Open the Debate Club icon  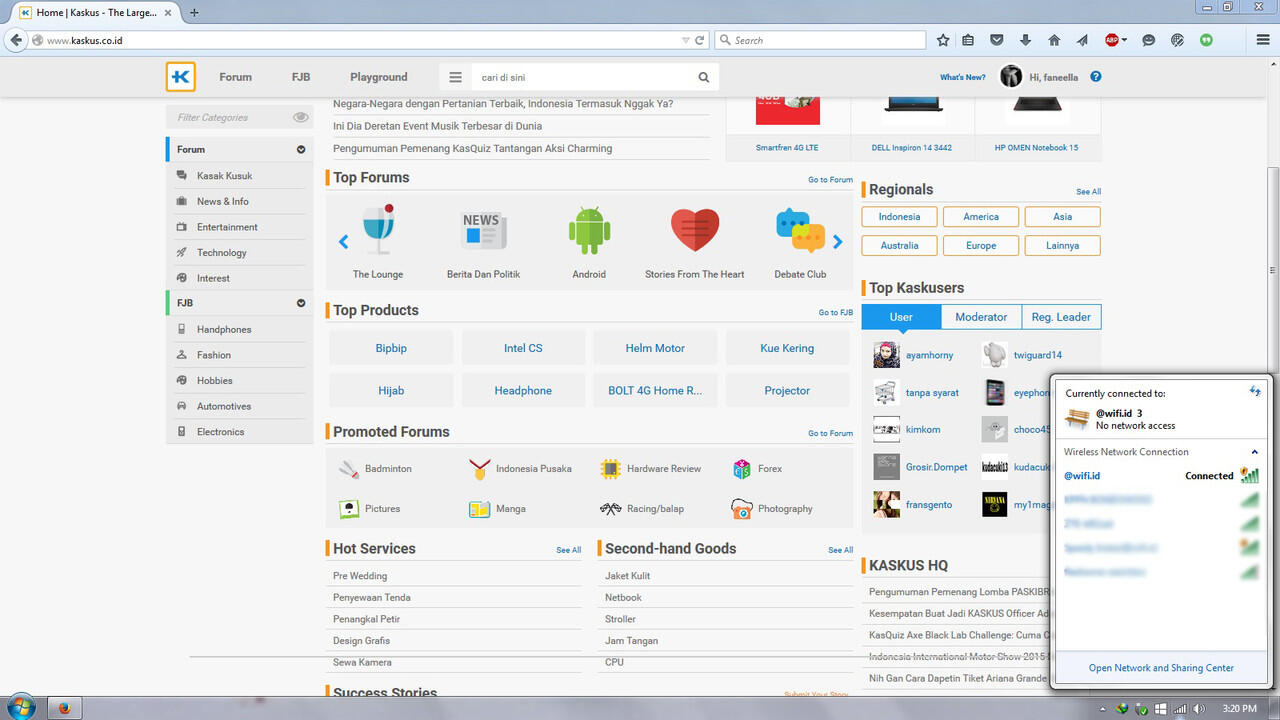[x=800, y=230]
